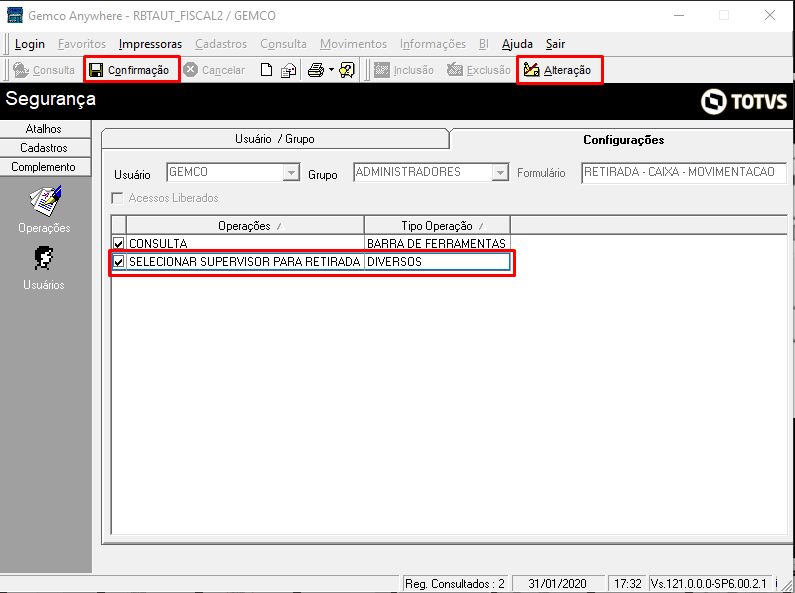Image resolution: width=795 pixels, height=593 pixels.
Task: Click the 31/01/2020 date in status bar
Action: tap(558, 584)
